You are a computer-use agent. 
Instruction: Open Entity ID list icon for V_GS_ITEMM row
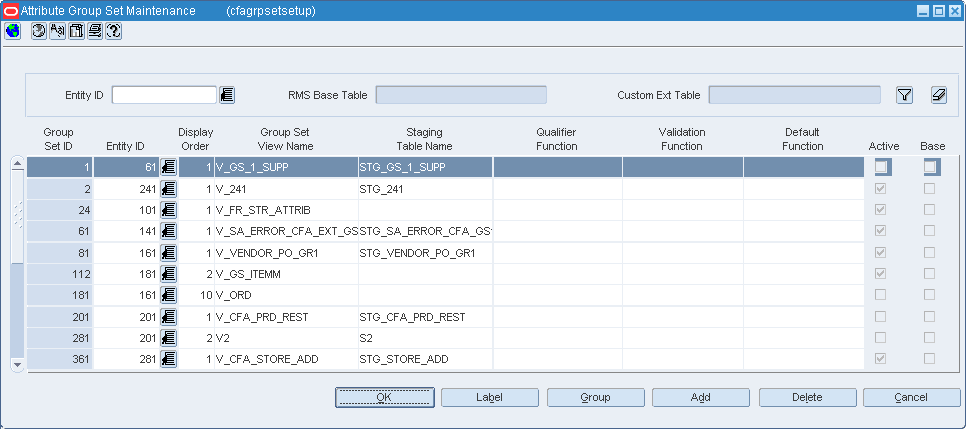168,274
